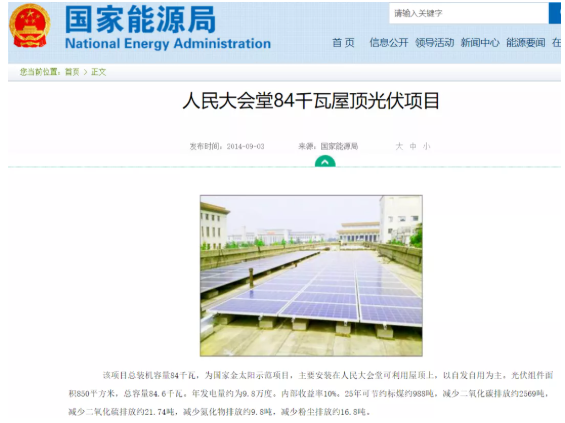Click the partially visible last navigation item
The width and height of the screenshot is (565, 423).
click(556, 43)
